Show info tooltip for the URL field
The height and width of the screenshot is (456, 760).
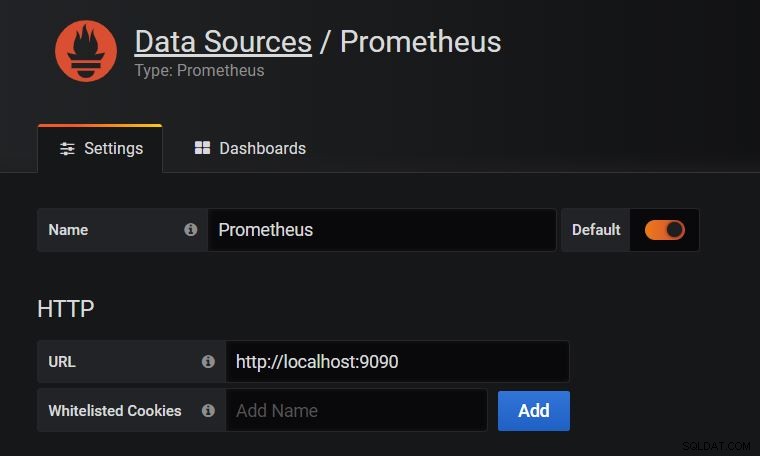(x=208, y=362)
